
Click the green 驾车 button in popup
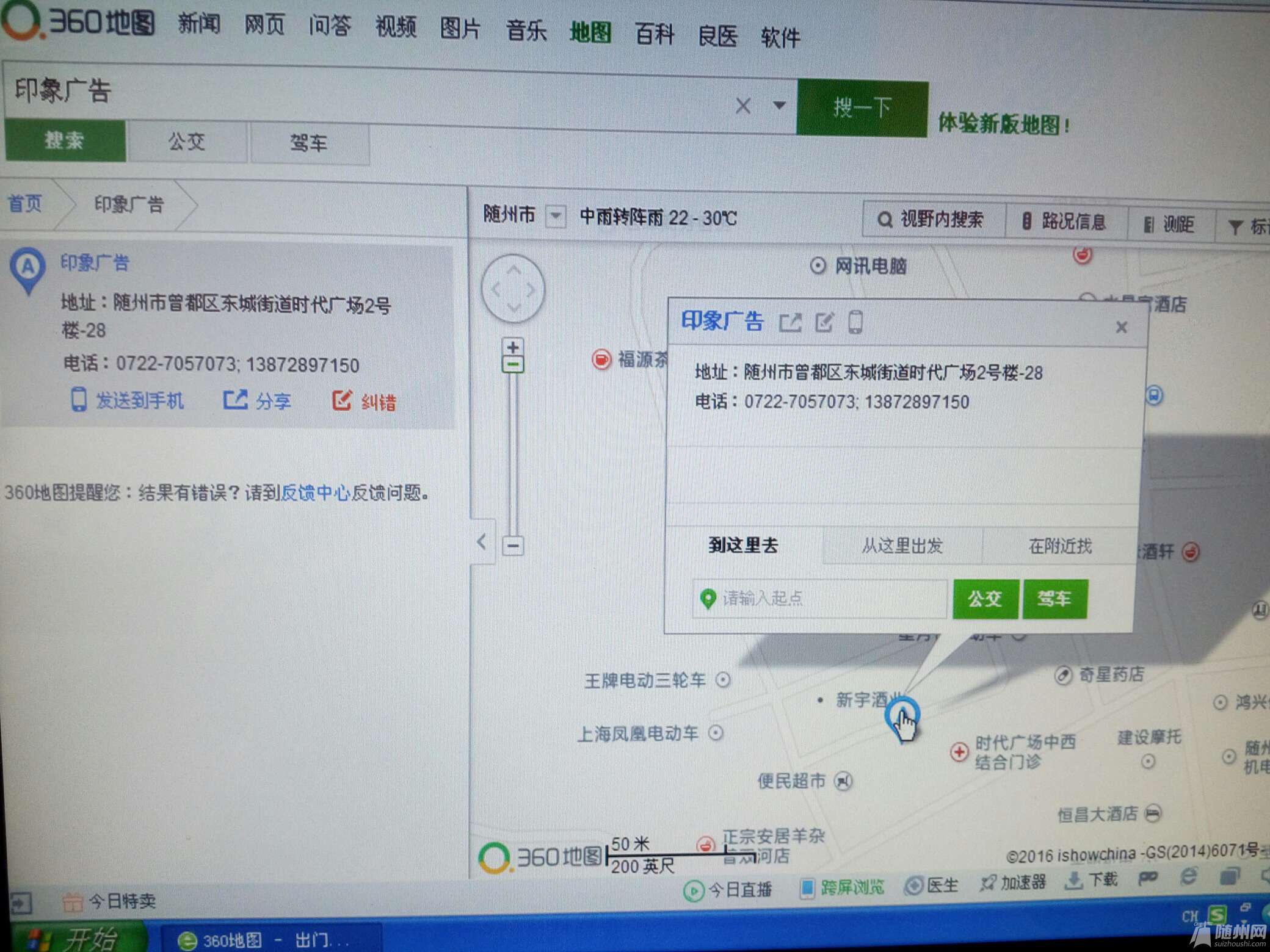(1054, 599)
